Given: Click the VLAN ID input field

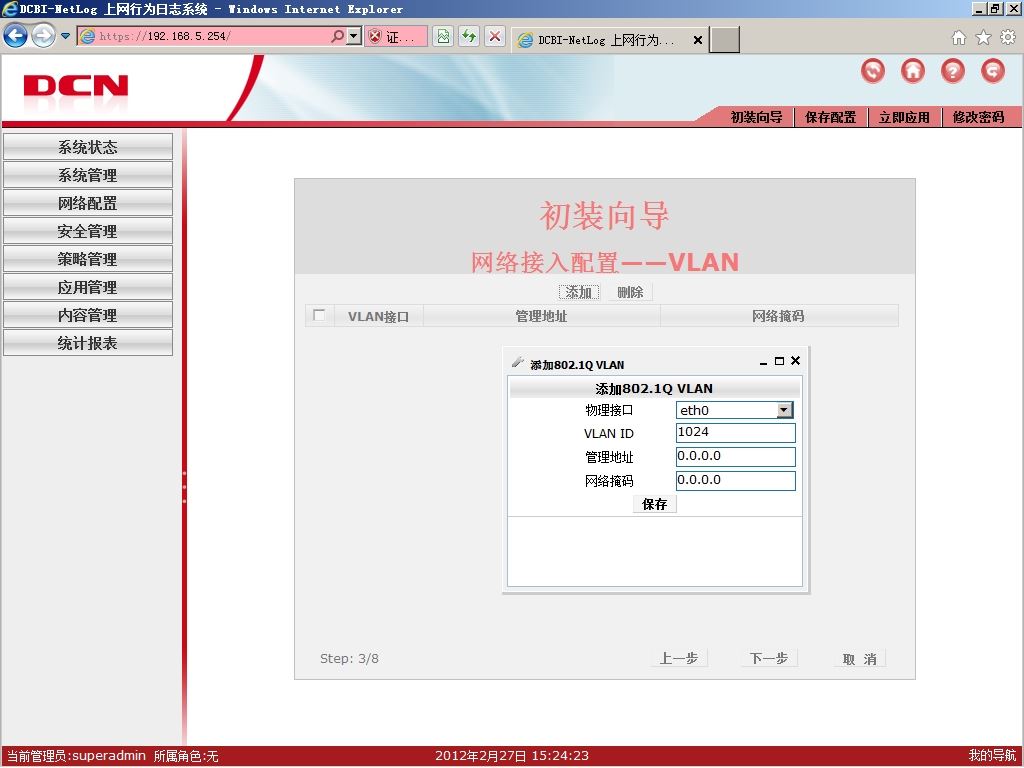Looking at the screenshot, I should pos(736,433).
